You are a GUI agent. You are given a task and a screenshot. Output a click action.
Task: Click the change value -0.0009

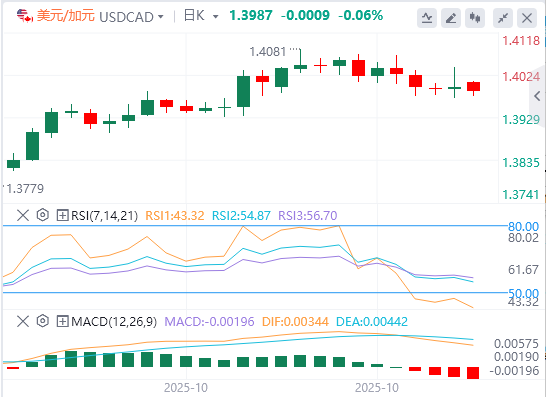305,16
